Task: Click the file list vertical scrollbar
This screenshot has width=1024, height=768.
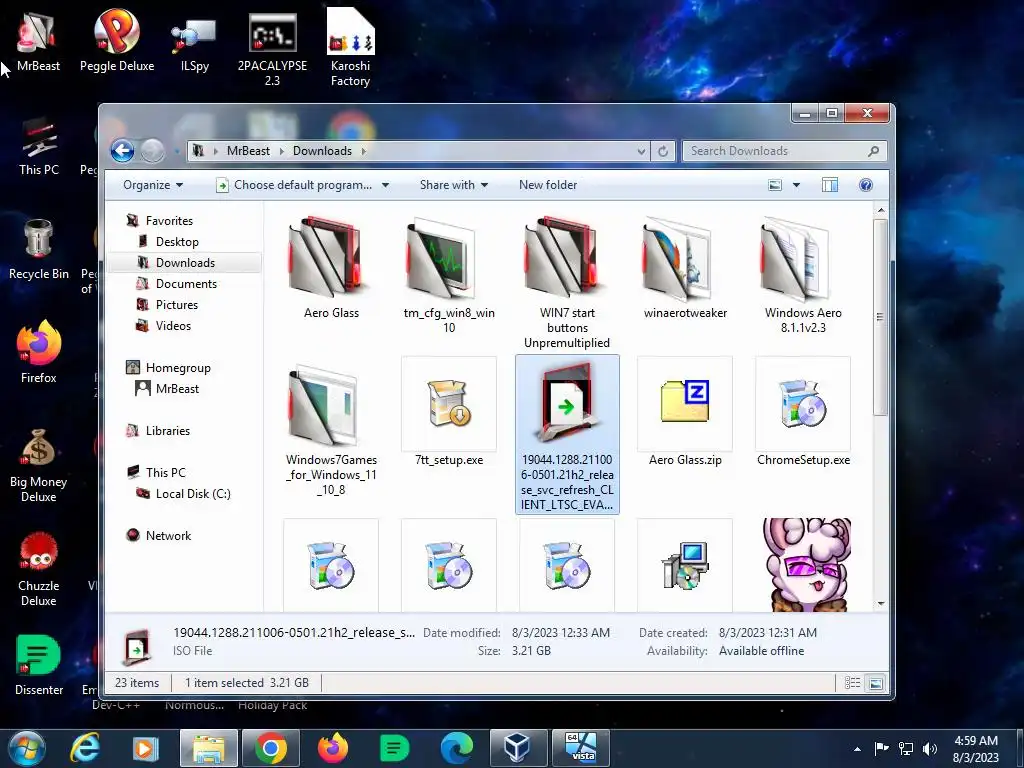Action: click(880, 317)
